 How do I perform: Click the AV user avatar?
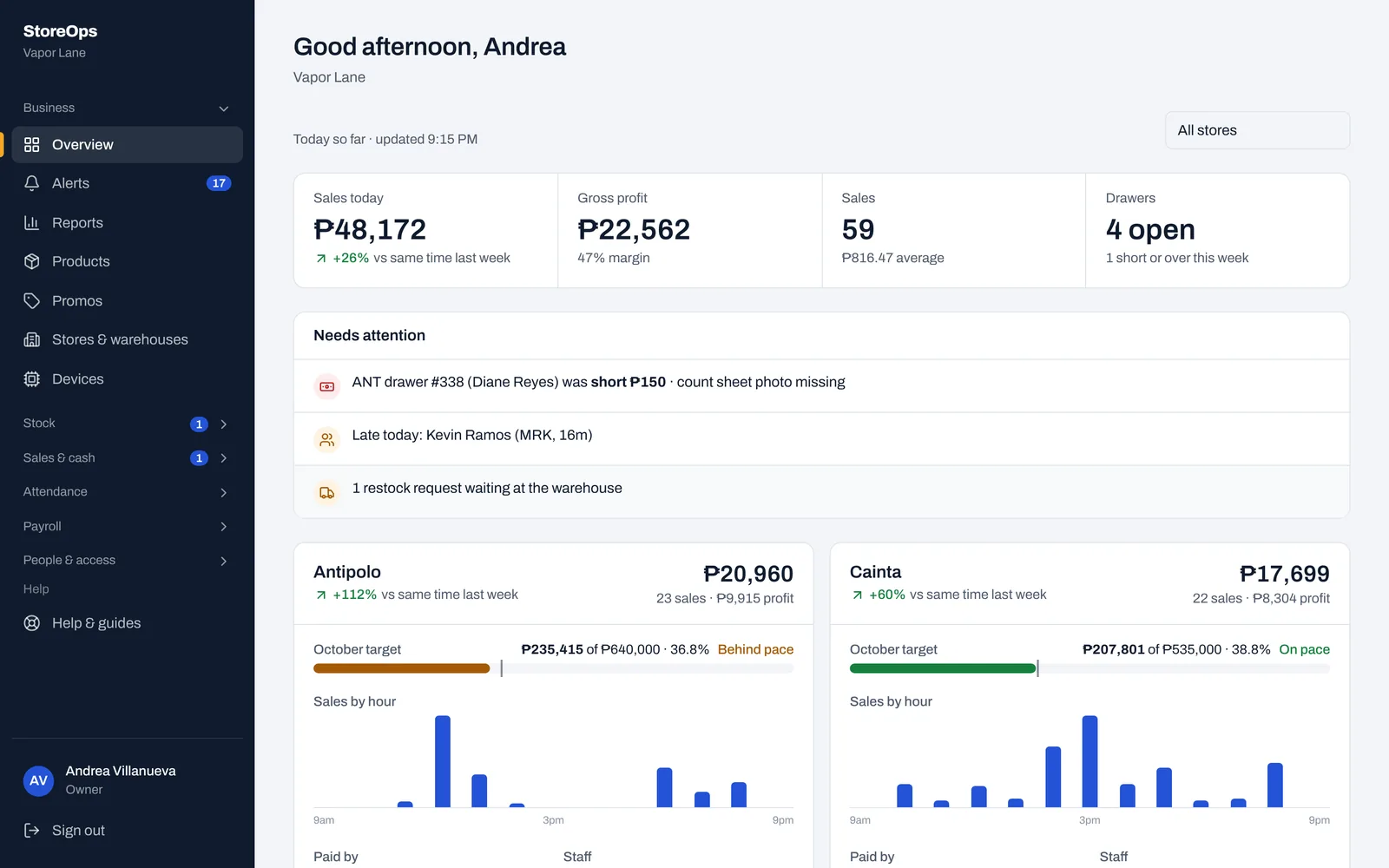point(39,780)
